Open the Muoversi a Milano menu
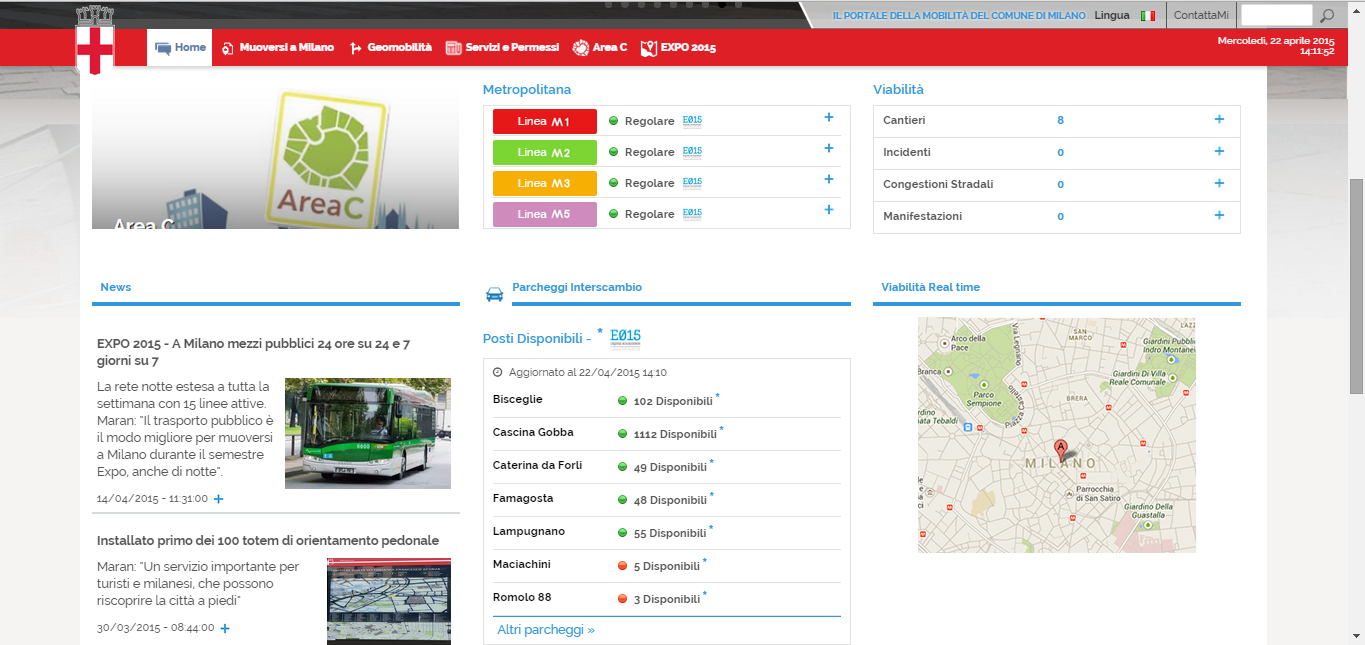This screenshot has width=1365, height=645. [278, 47]
